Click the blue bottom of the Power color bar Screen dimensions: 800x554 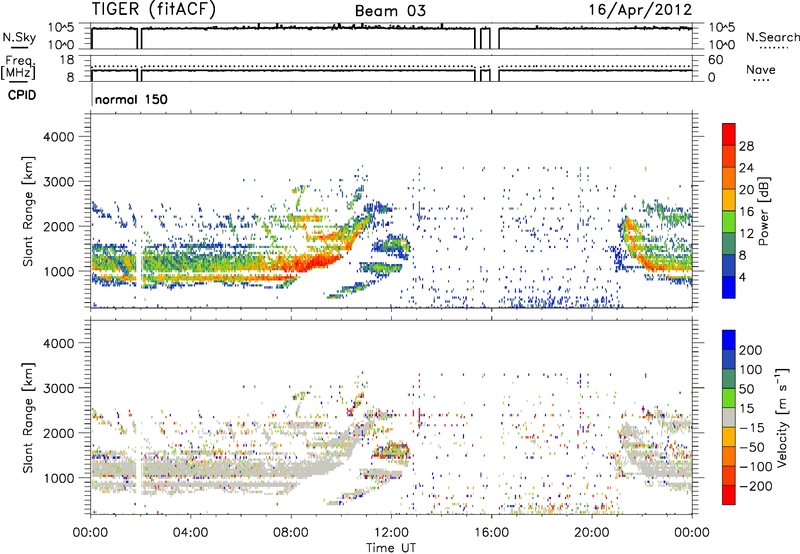pos(729,288)
